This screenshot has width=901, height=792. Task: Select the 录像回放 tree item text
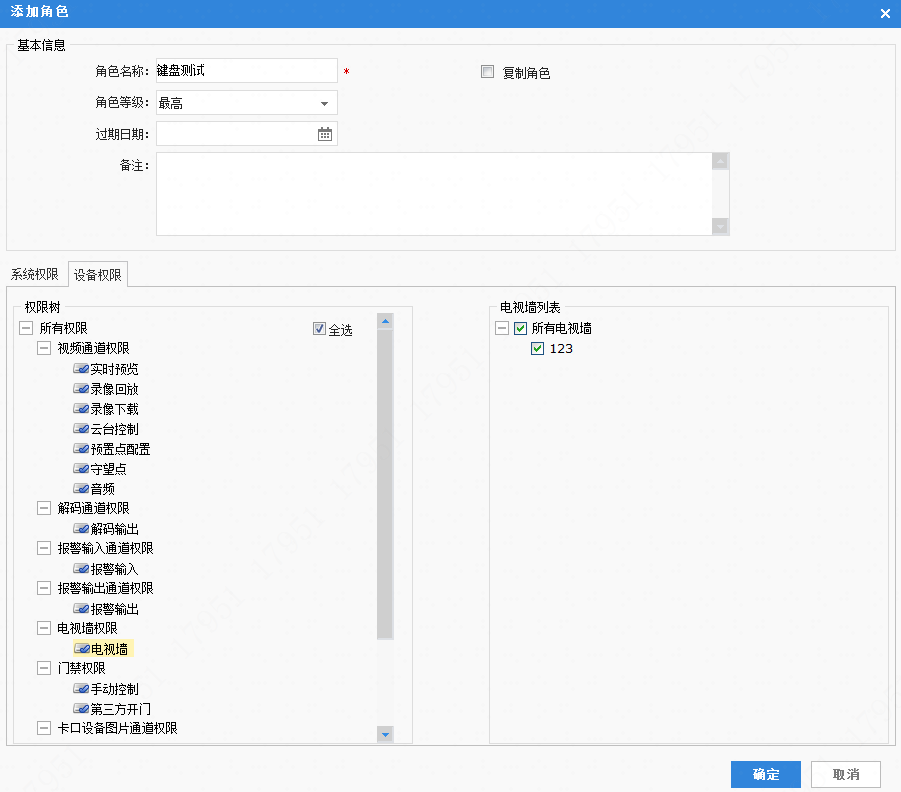(114, 389)
